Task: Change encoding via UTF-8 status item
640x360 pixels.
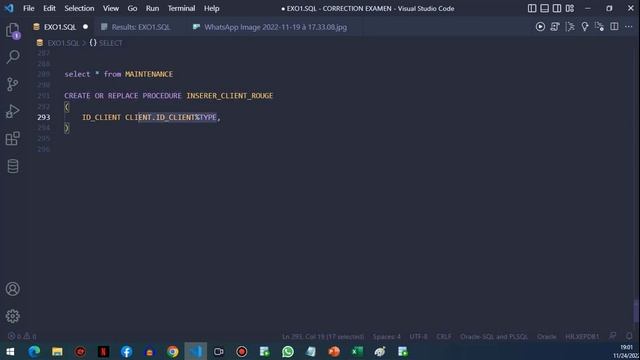Action: click(418, 337)
